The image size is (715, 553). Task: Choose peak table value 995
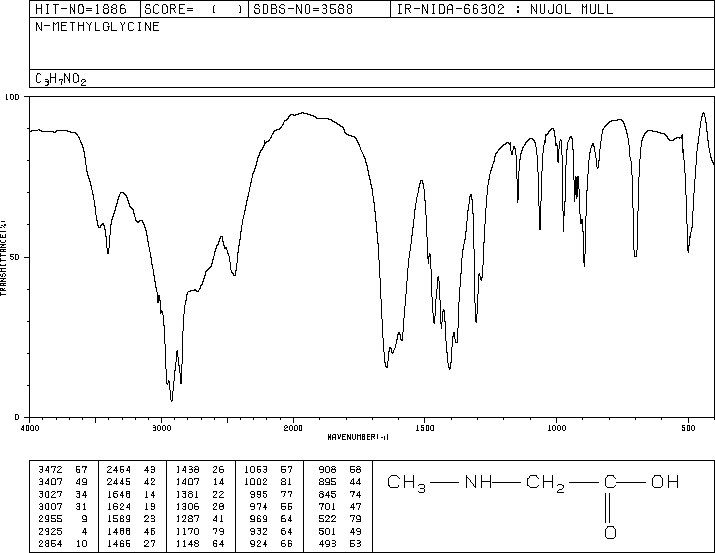[259, 494]
